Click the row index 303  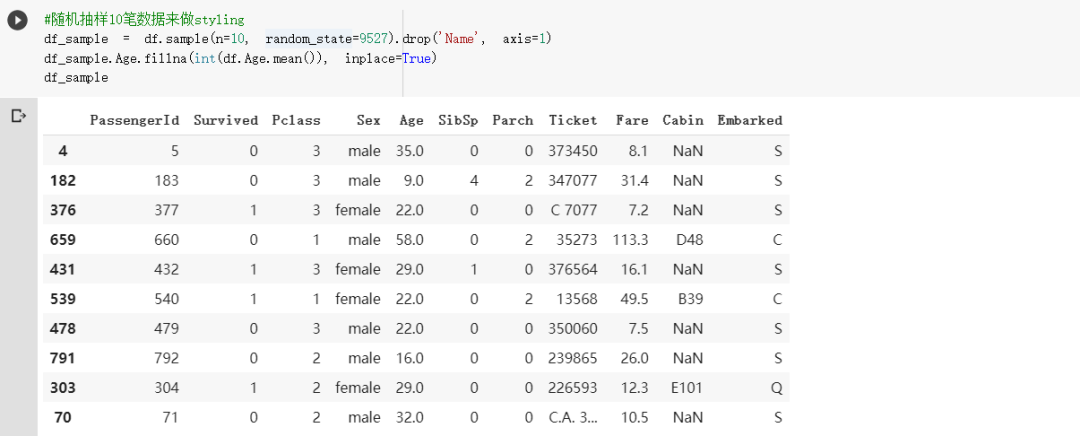(x=63, y=388)
